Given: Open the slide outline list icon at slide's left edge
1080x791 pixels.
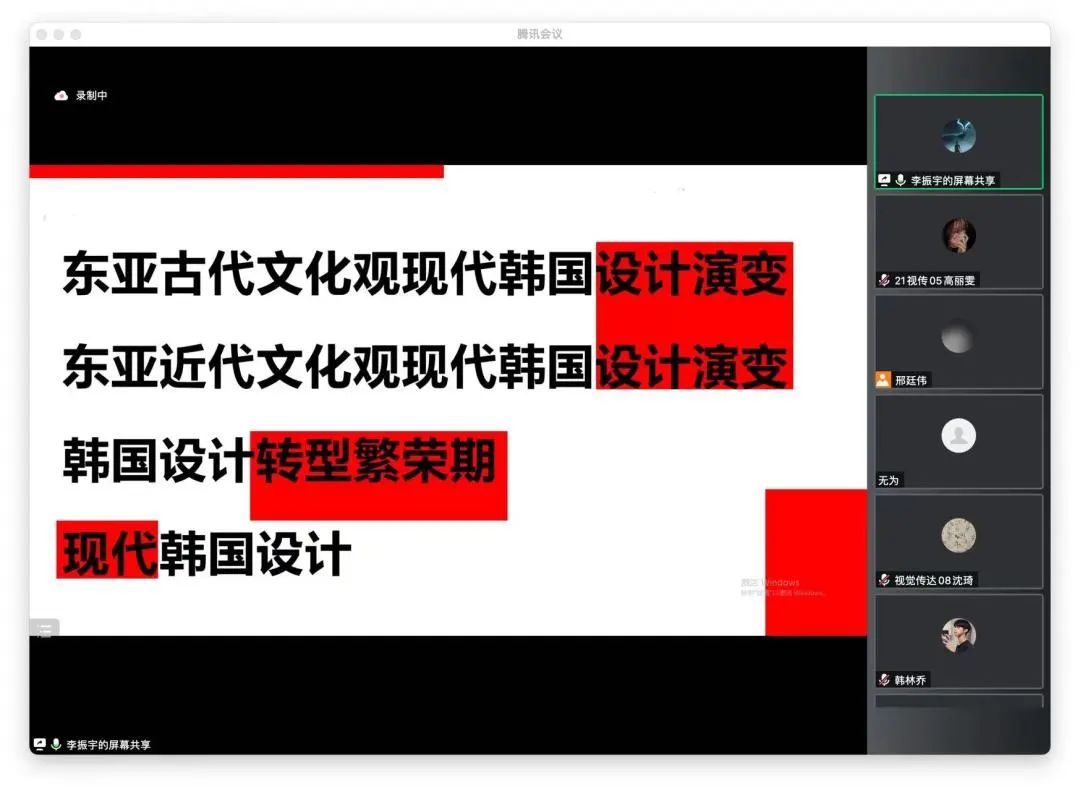Looking at the screenshot, I should point(44,629).
